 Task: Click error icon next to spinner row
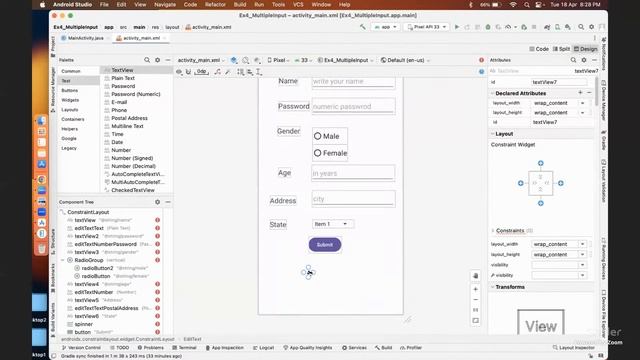157,324
